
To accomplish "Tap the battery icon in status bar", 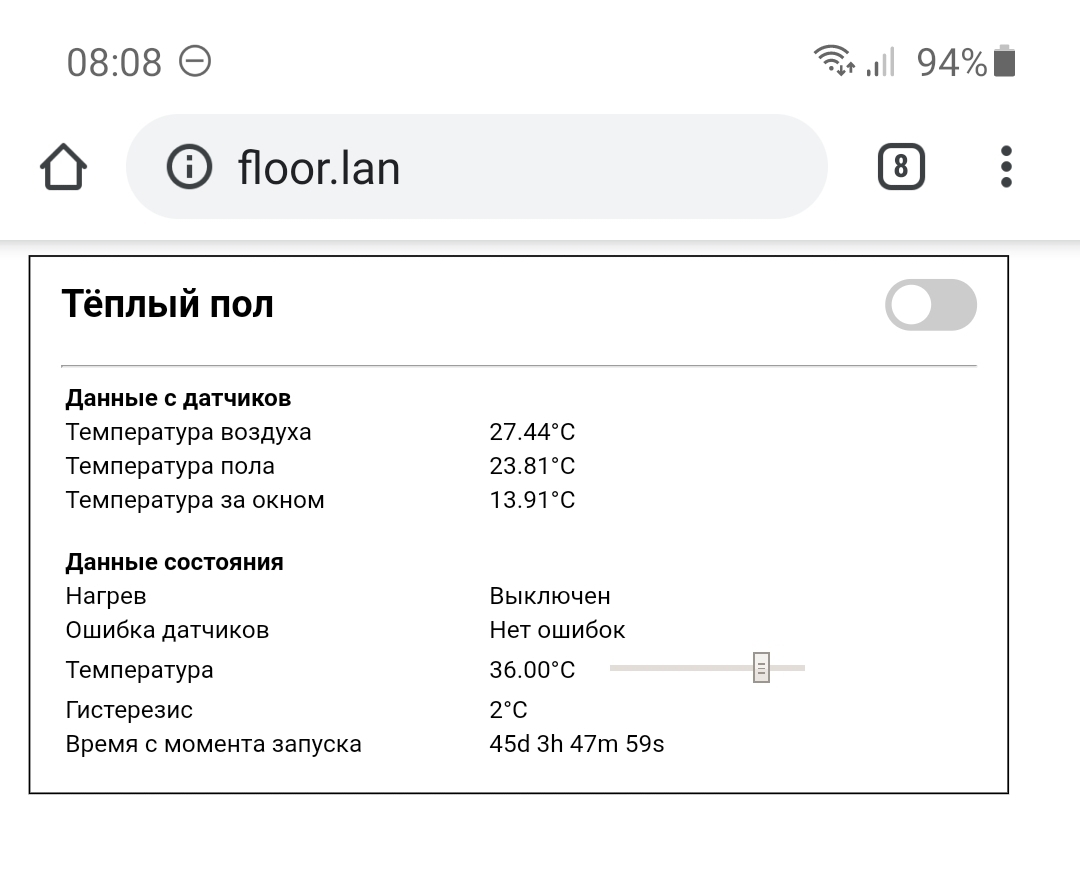I will 1005,62.
